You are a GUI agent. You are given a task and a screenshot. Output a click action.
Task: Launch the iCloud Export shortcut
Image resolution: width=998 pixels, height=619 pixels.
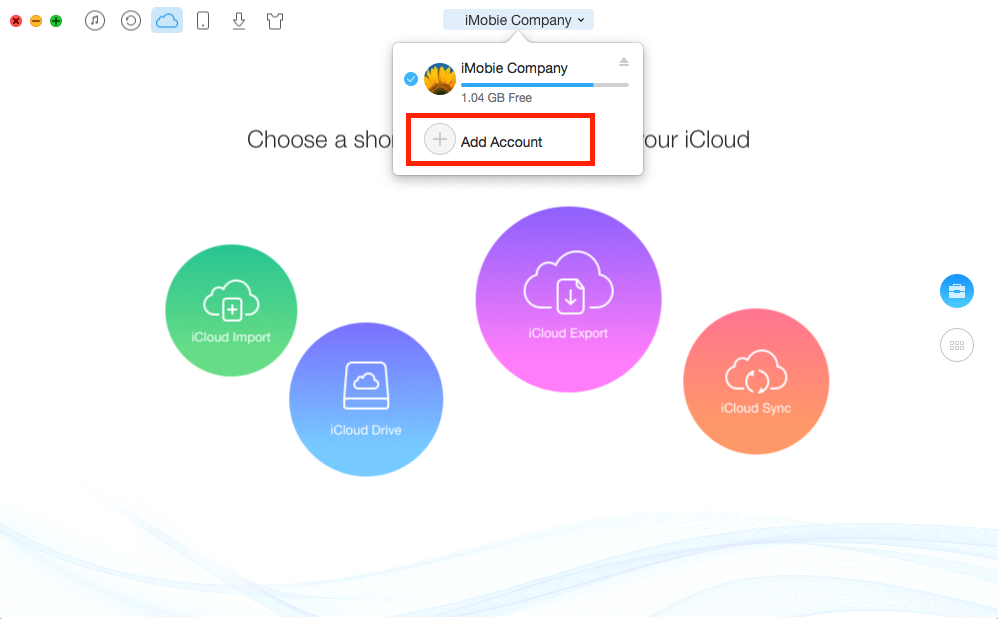pos(568,299)
